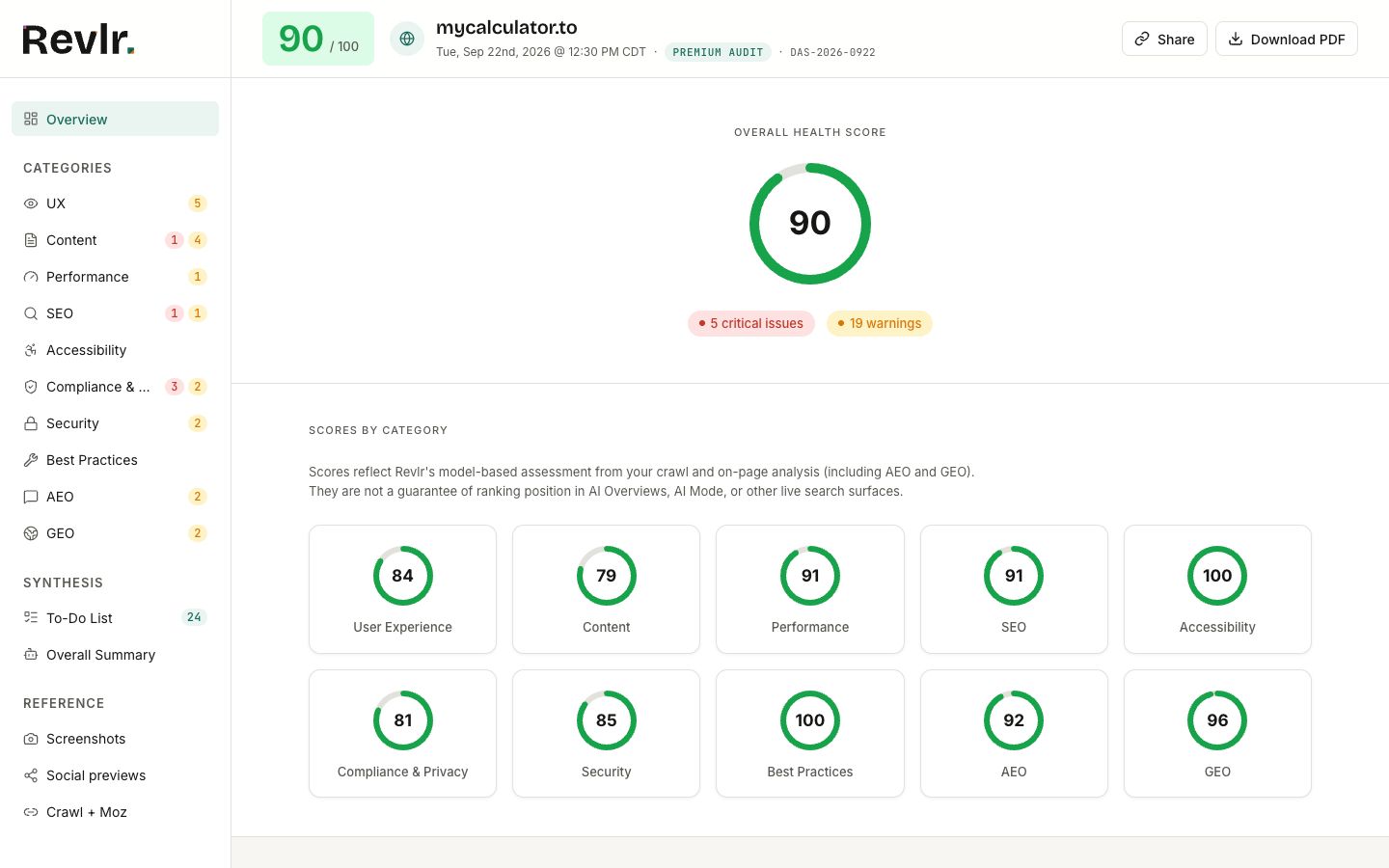Click the Content document icon
The image size is (1389, 868).
tap(31, 240)
